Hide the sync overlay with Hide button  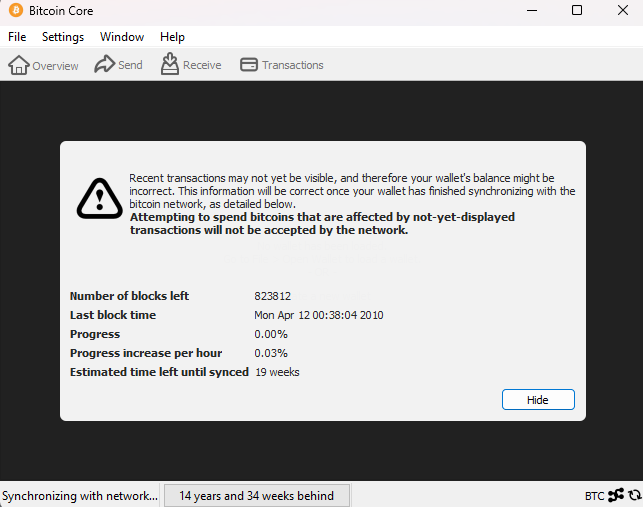(538, 400)
